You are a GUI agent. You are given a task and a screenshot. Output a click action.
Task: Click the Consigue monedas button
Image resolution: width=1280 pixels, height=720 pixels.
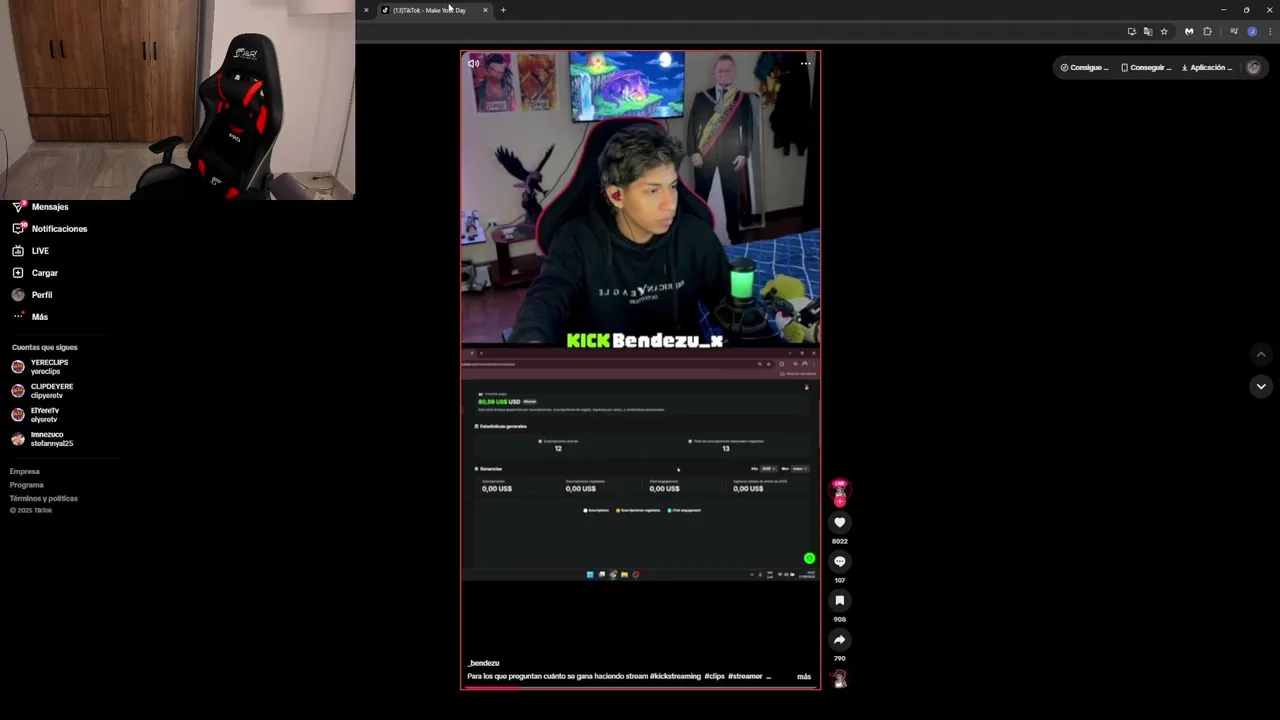(x=1084, y=68)
